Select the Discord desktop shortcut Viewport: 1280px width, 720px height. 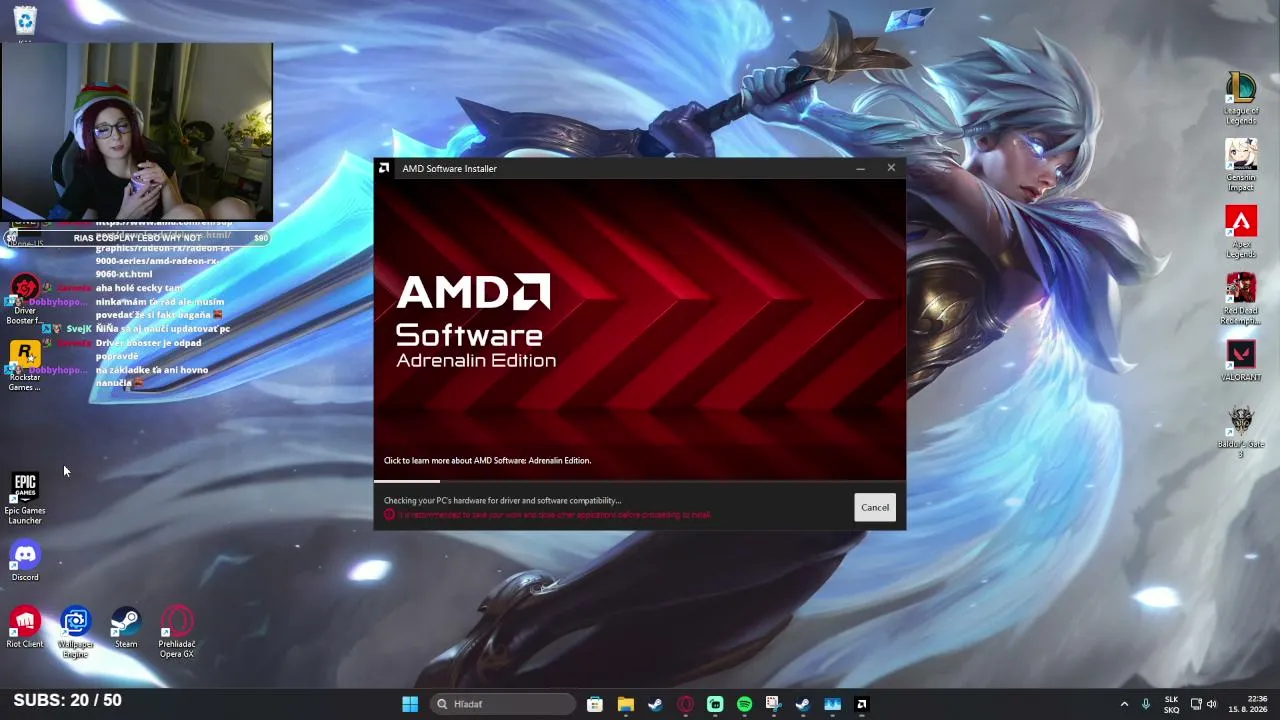[x=25, y=561]
